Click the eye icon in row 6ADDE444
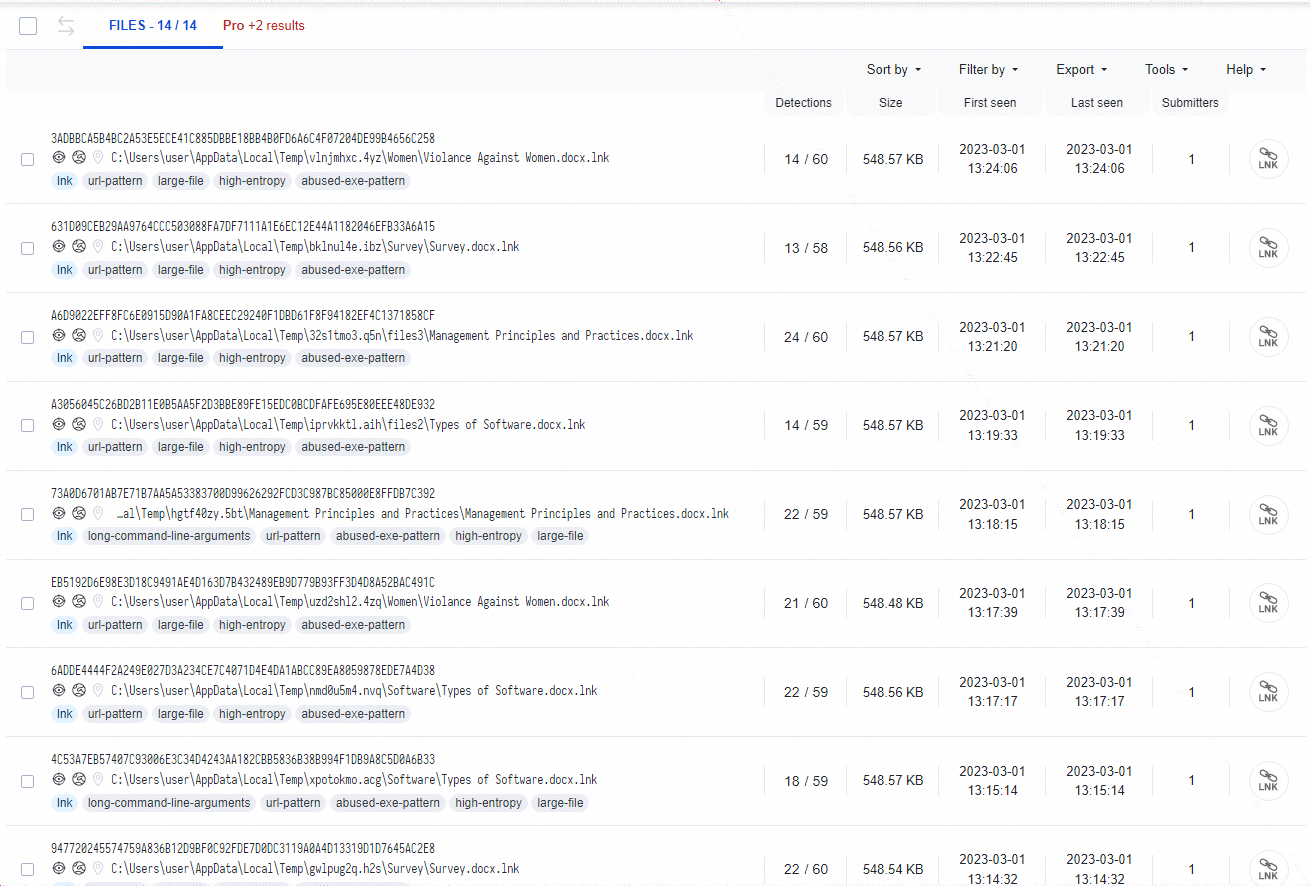 click(x=59, y=690)
